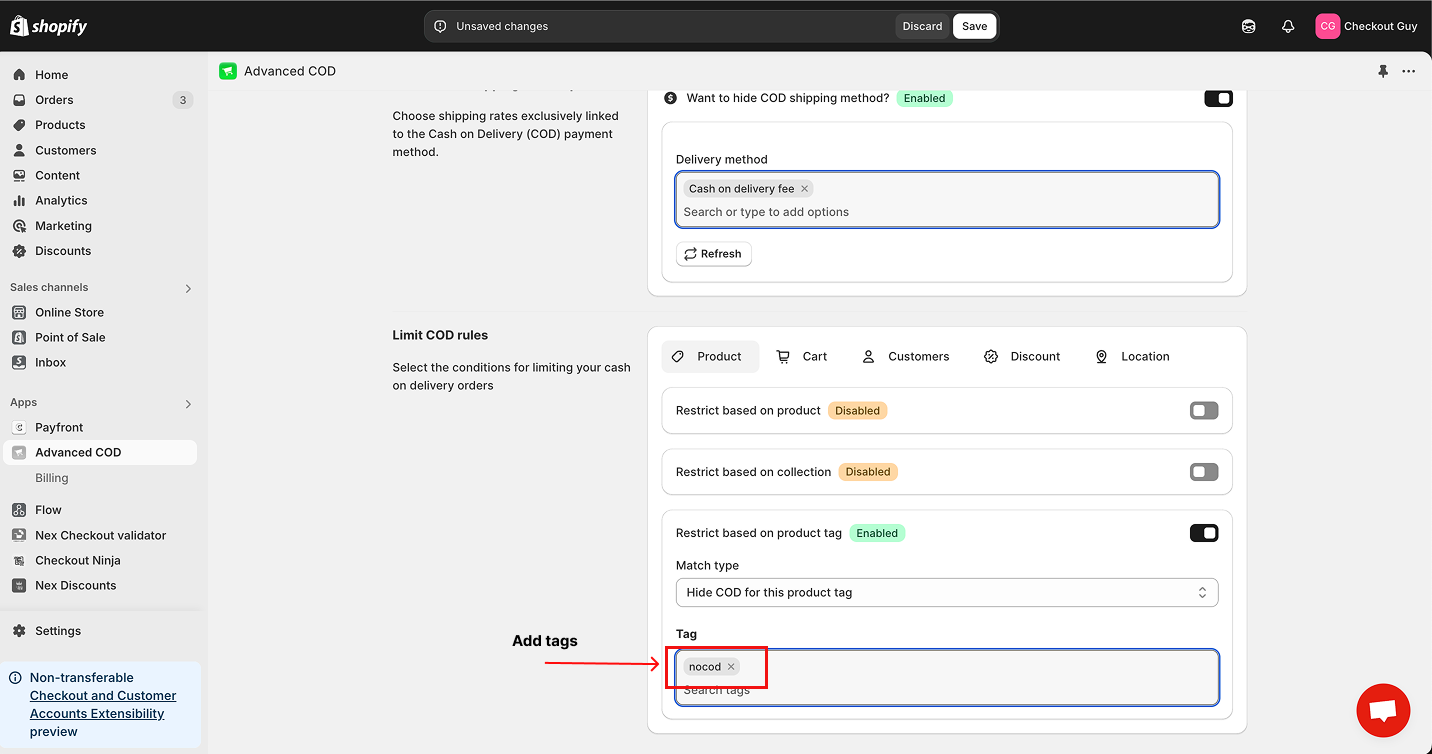This screenshot has height=754, width=1432.
Task: Expand the Sales channels section
Action: pos(188,288)
